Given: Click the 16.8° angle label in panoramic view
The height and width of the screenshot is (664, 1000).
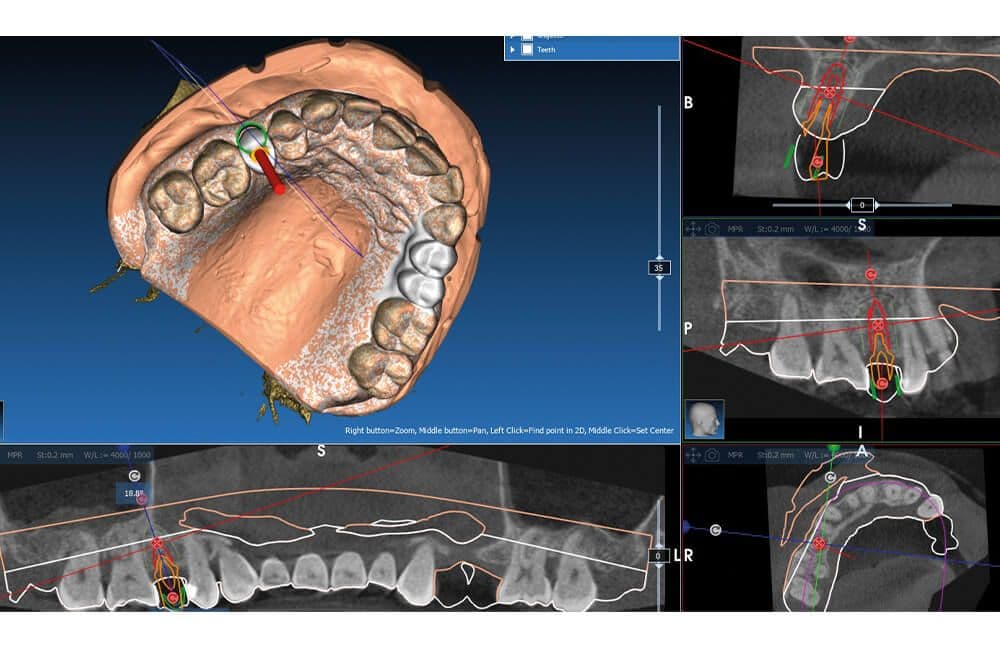Looking at the screenshot, I should pos(133,493).
